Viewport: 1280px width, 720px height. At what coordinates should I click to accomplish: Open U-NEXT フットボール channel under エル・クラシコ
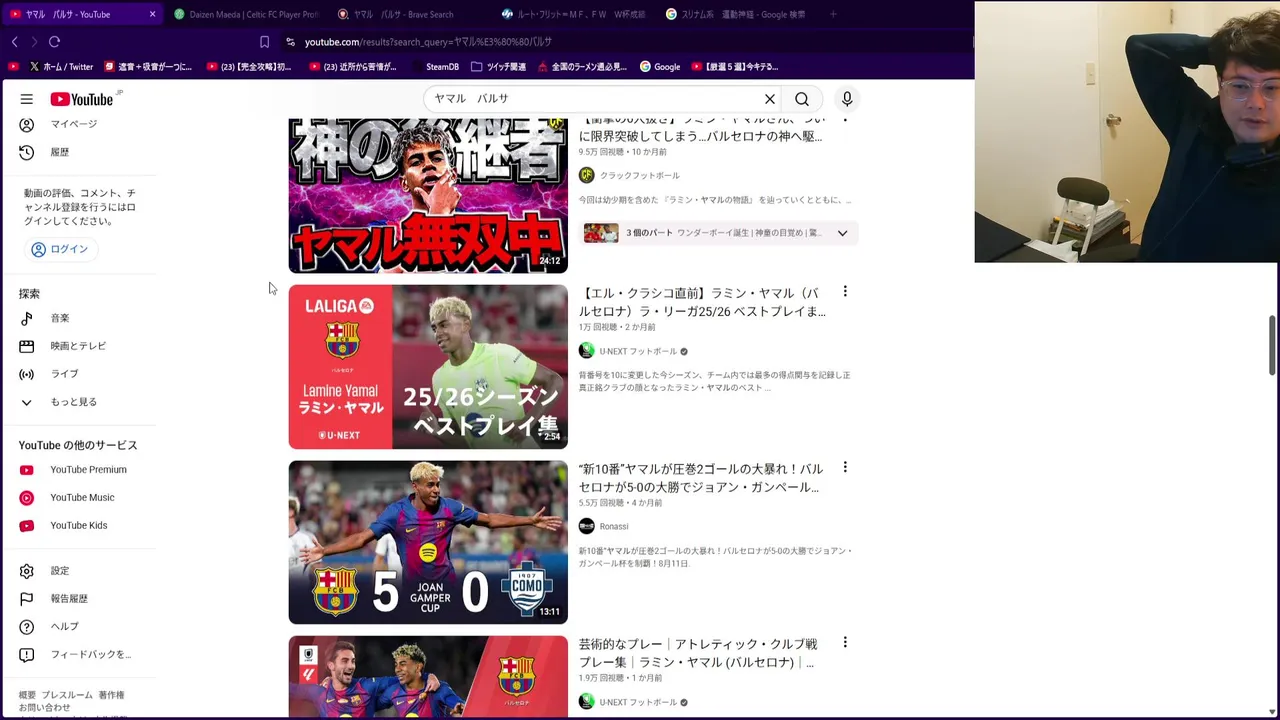638,351
